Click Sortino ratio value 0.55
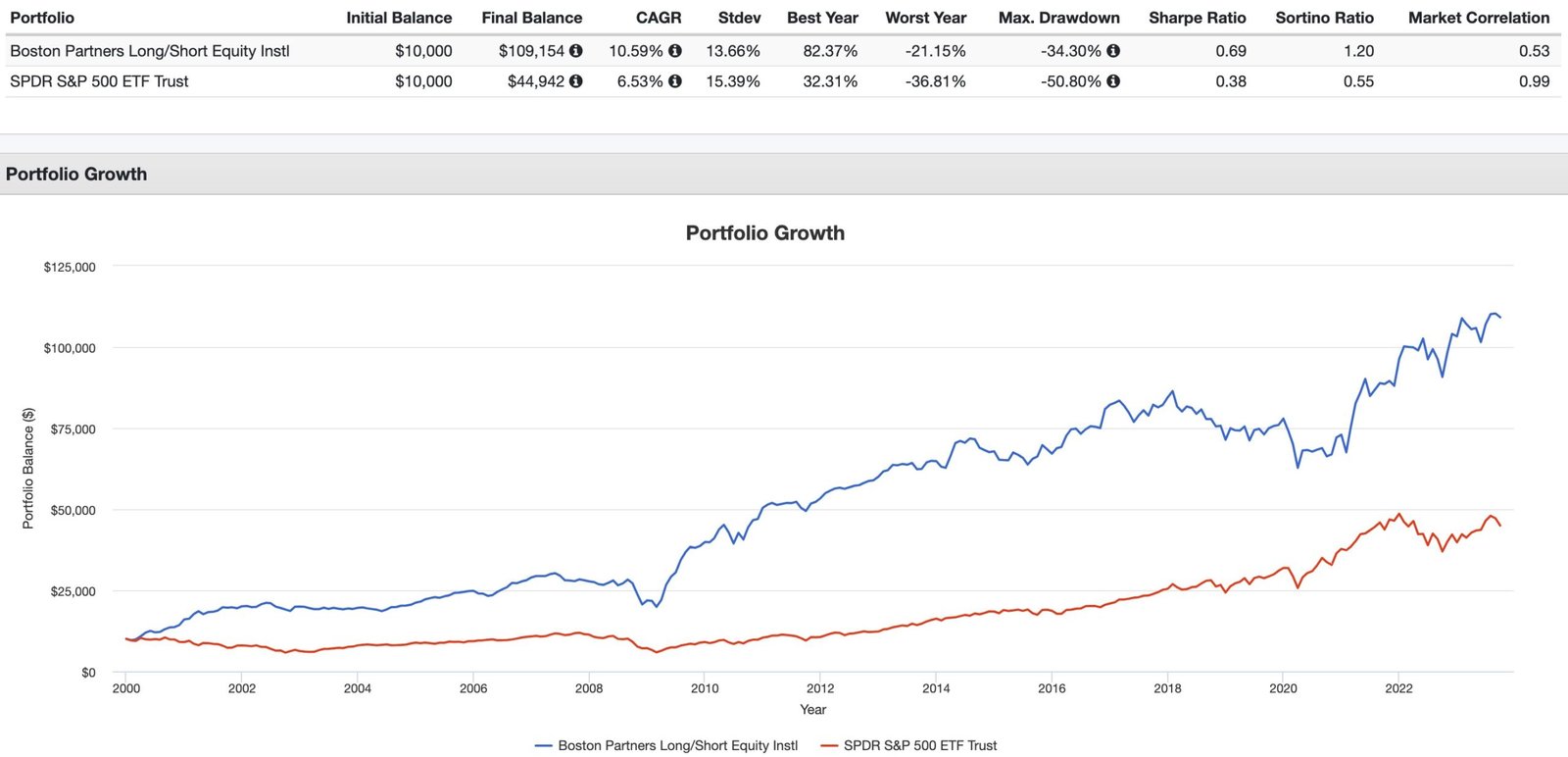1568x757 pixels. 1358,81
